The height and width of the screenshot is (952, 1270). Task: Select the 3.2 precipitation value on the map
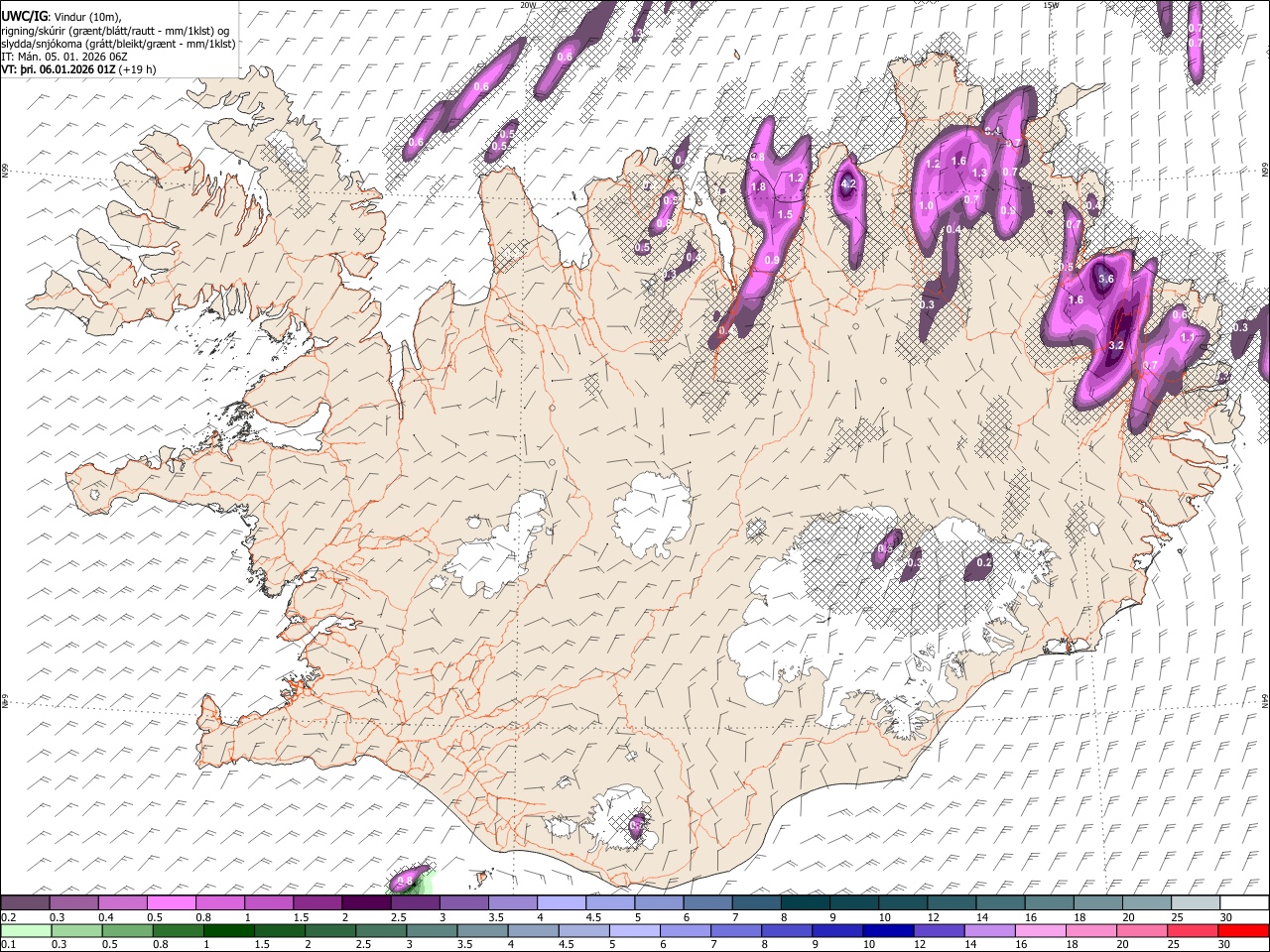pyautogui.click(x=1115, y=346)
